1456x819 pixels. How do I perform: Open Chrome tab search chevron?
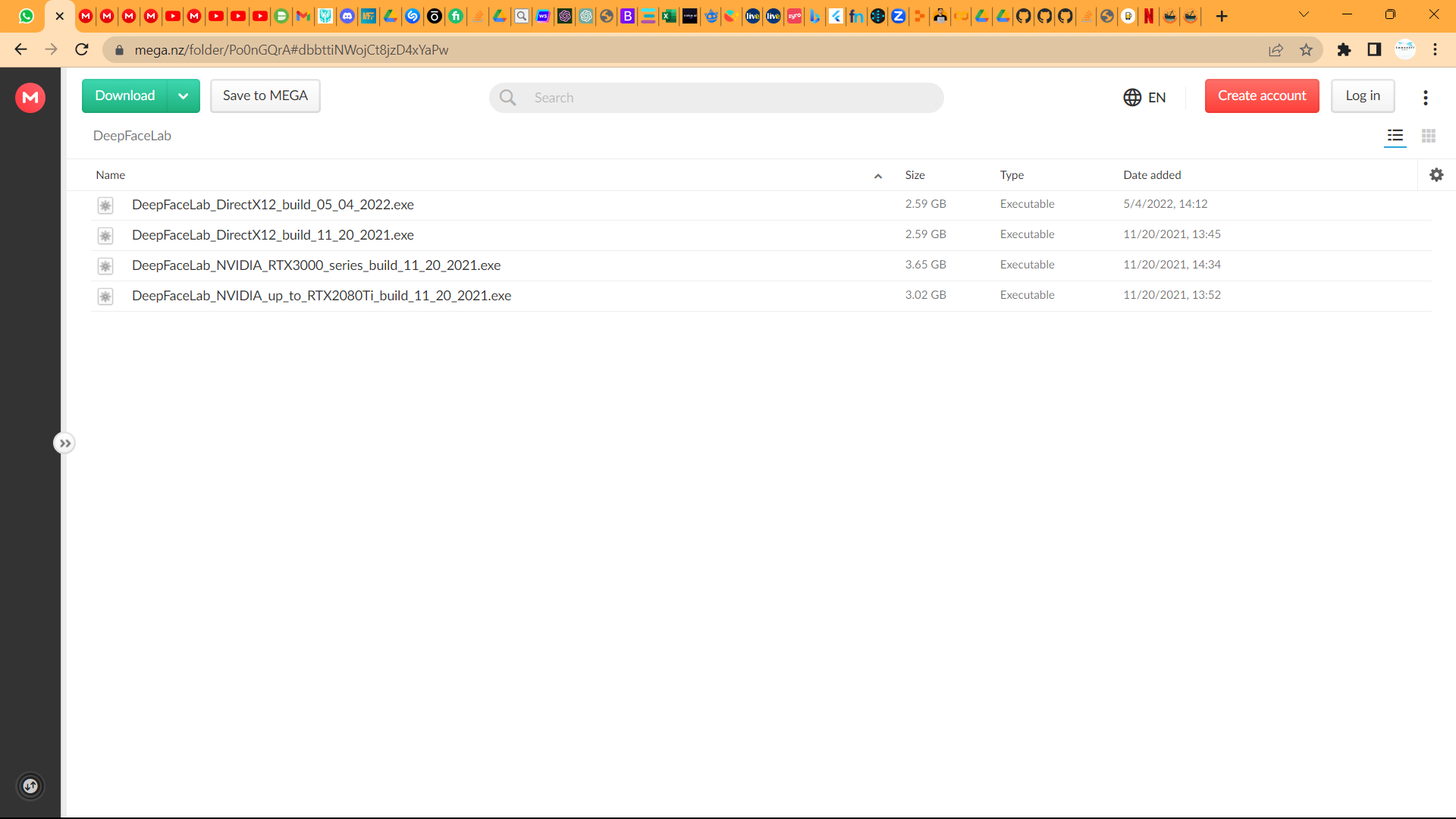coord(1304,14)
